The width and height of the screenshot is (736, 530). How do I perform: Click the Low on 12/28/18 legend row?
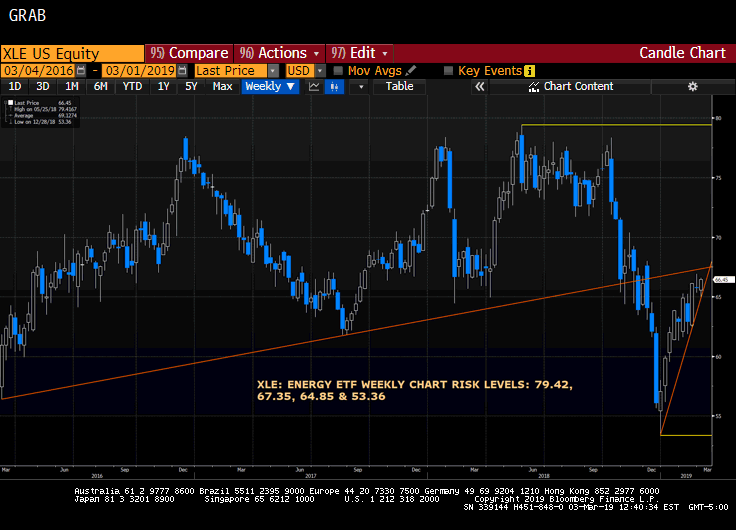click(x=42, y=122)
